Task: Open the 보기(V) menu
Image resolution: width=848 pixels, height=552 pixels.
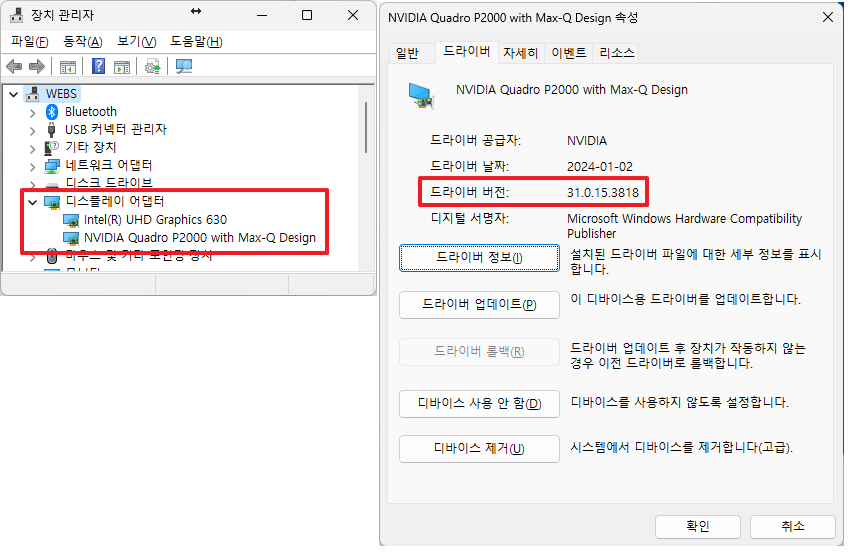Action: coord(136,42)
